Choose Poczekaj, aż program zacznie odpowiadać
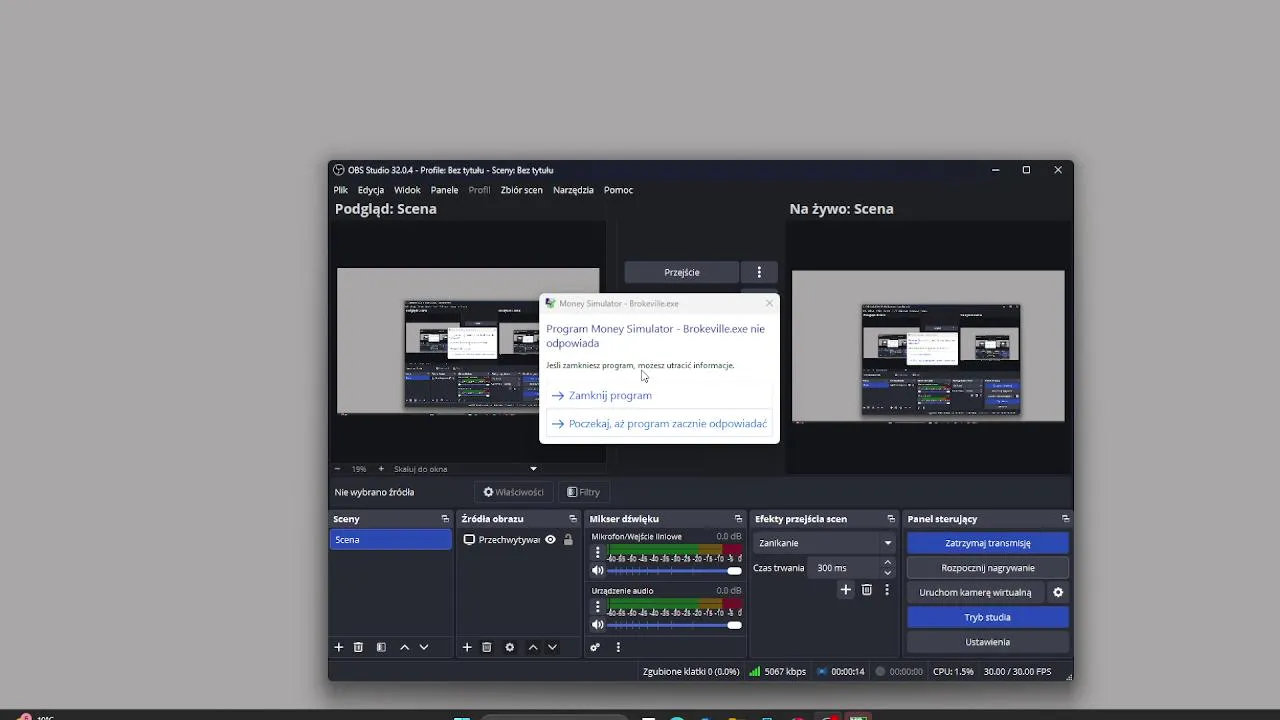Viewport: 1280px width, 720px height. click(659, 424)
